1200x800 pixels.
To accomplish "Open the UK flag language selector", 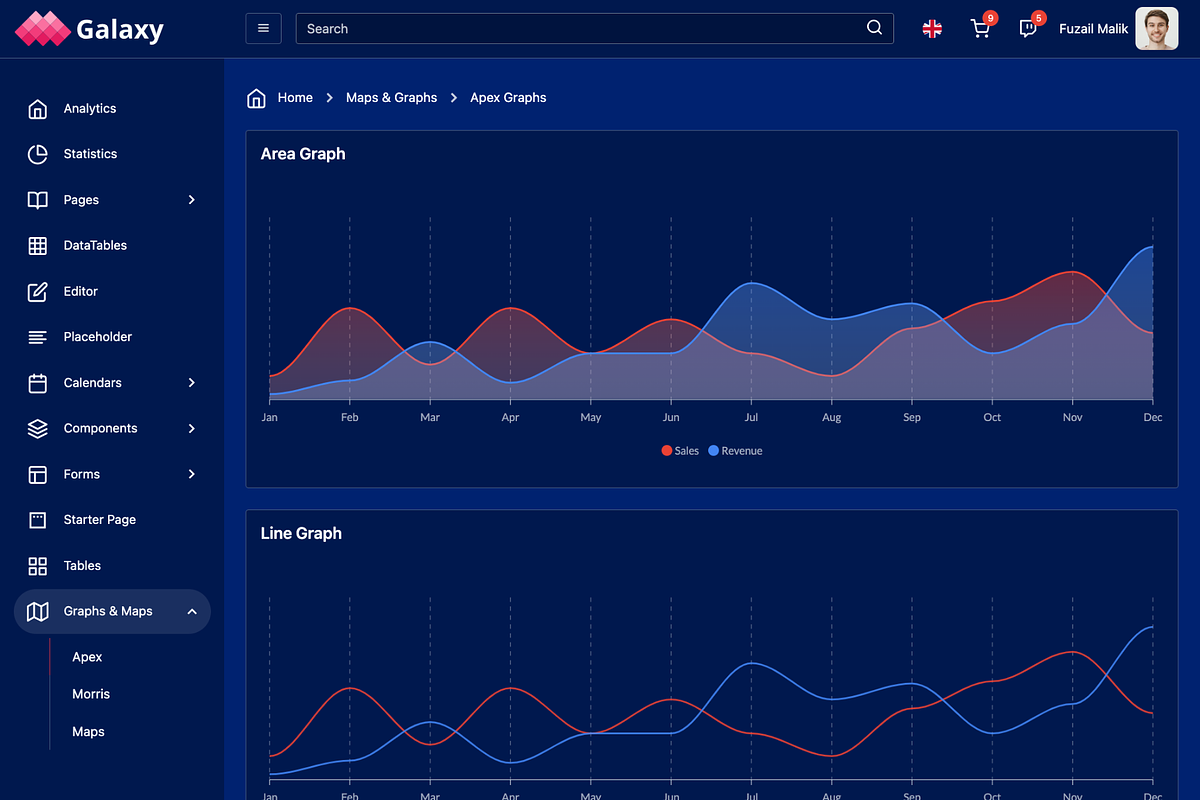I will click(932, 28).
